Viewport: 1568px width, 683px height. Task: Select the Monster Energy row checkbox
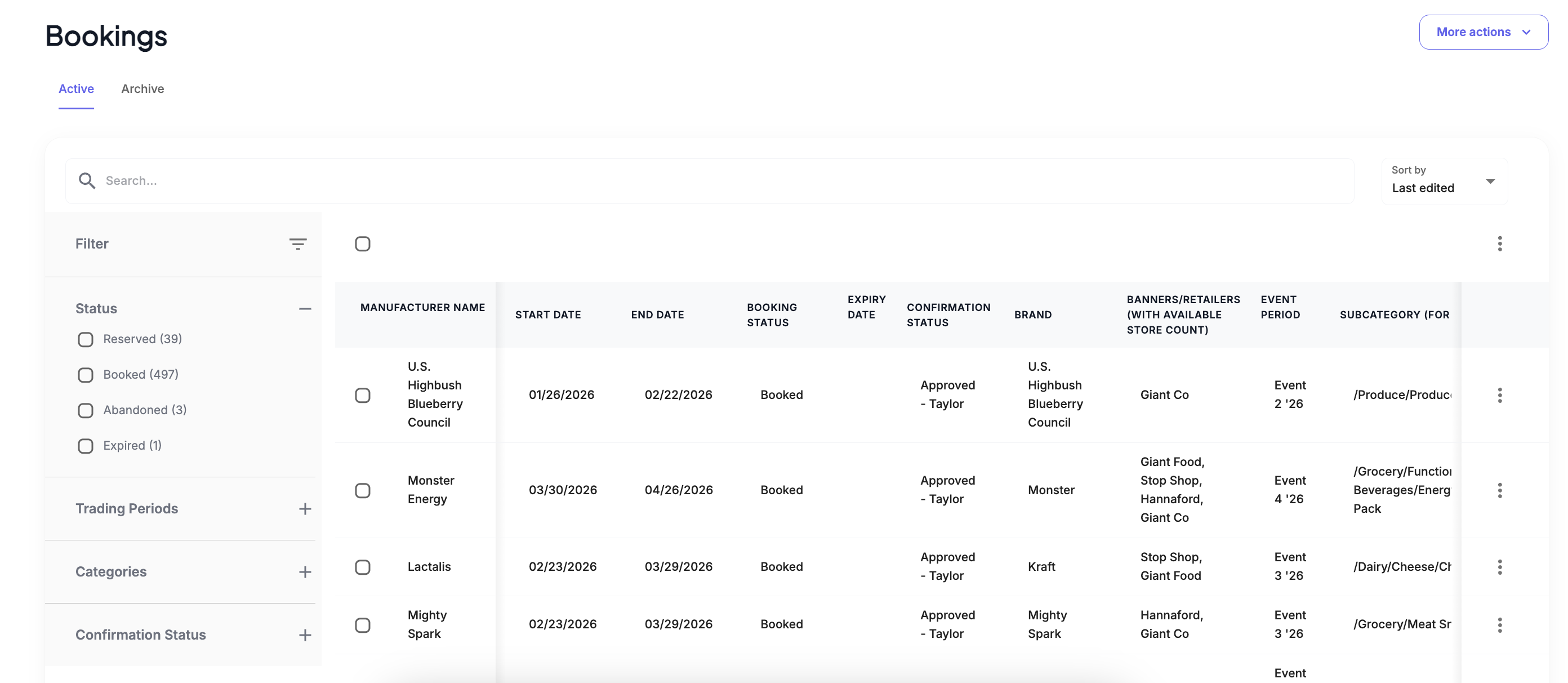(x=363, y=490)
